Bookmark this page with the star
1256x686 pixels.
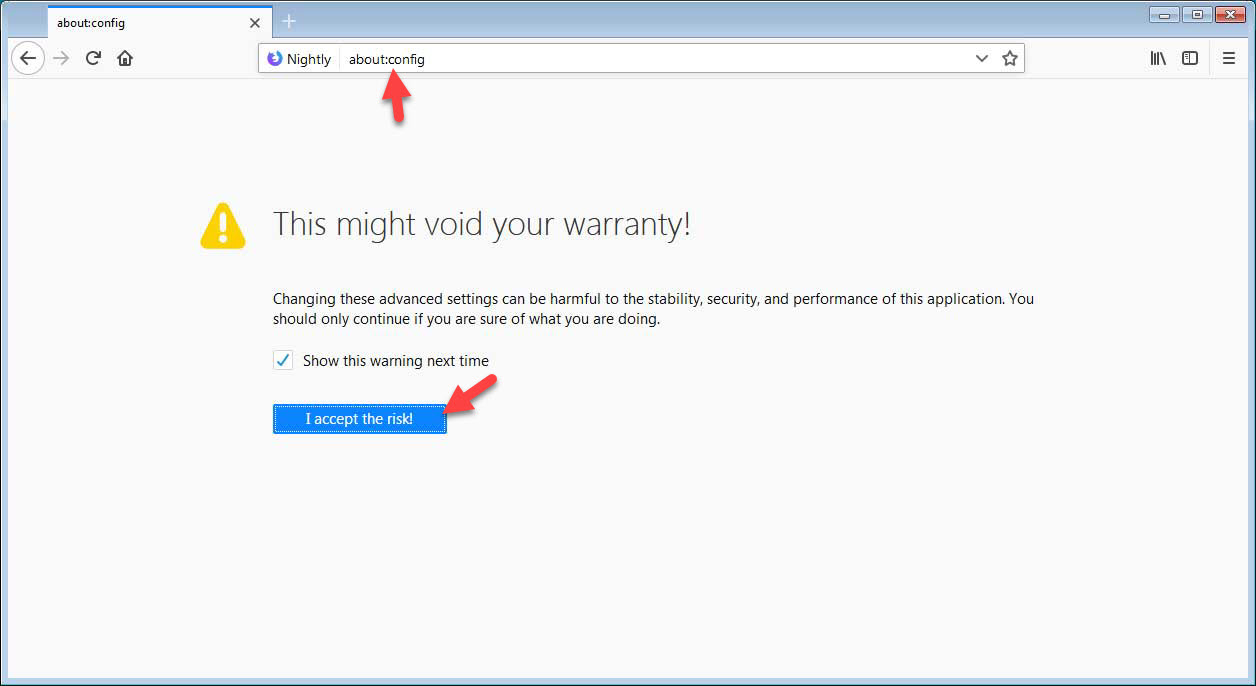pyautogui.click(x=1010, y=59)
